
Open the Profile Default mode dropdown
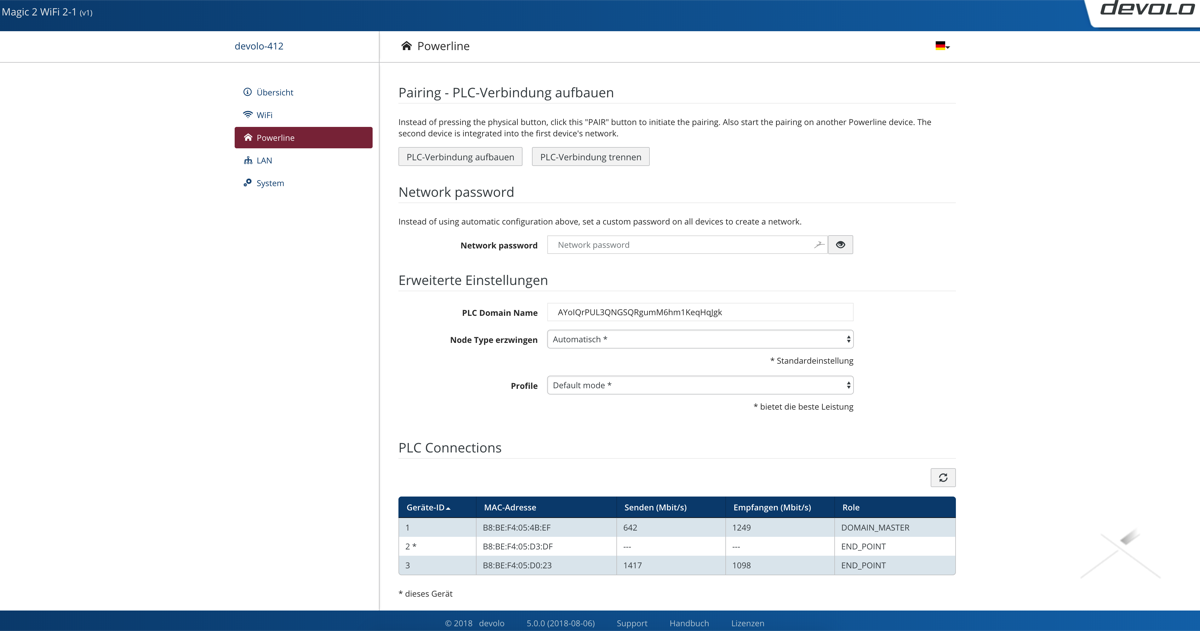click(x=699, y=385)
